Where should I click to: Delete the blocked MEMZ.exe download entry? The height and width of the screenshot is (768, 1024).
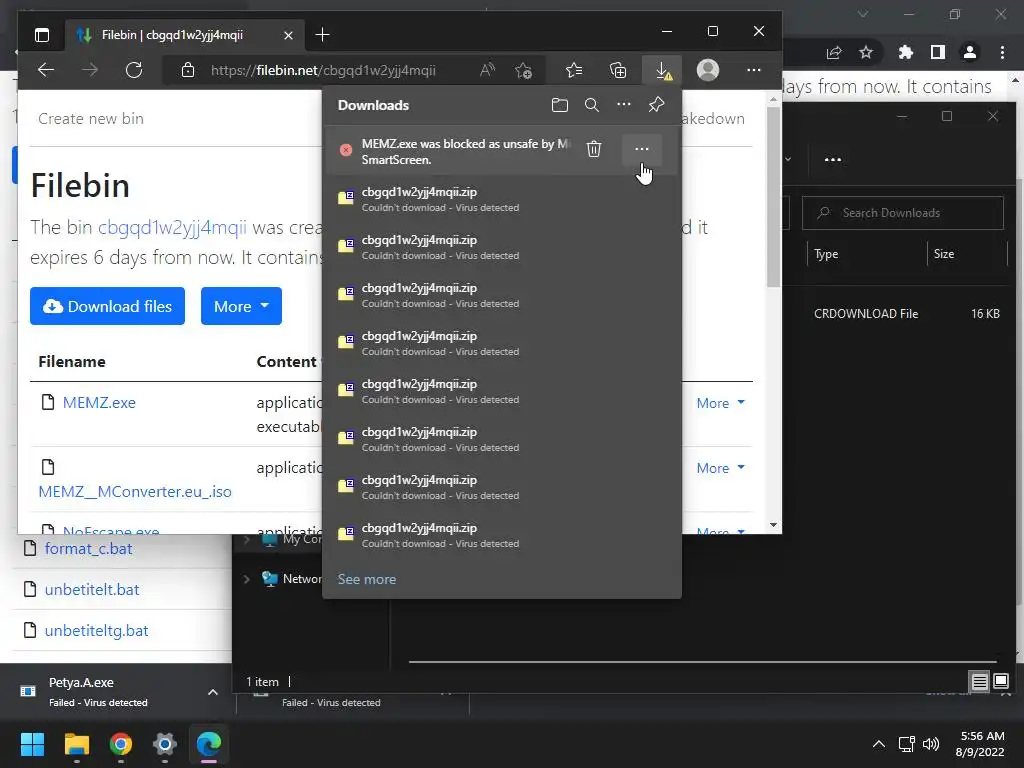click(x=594, y=149)
